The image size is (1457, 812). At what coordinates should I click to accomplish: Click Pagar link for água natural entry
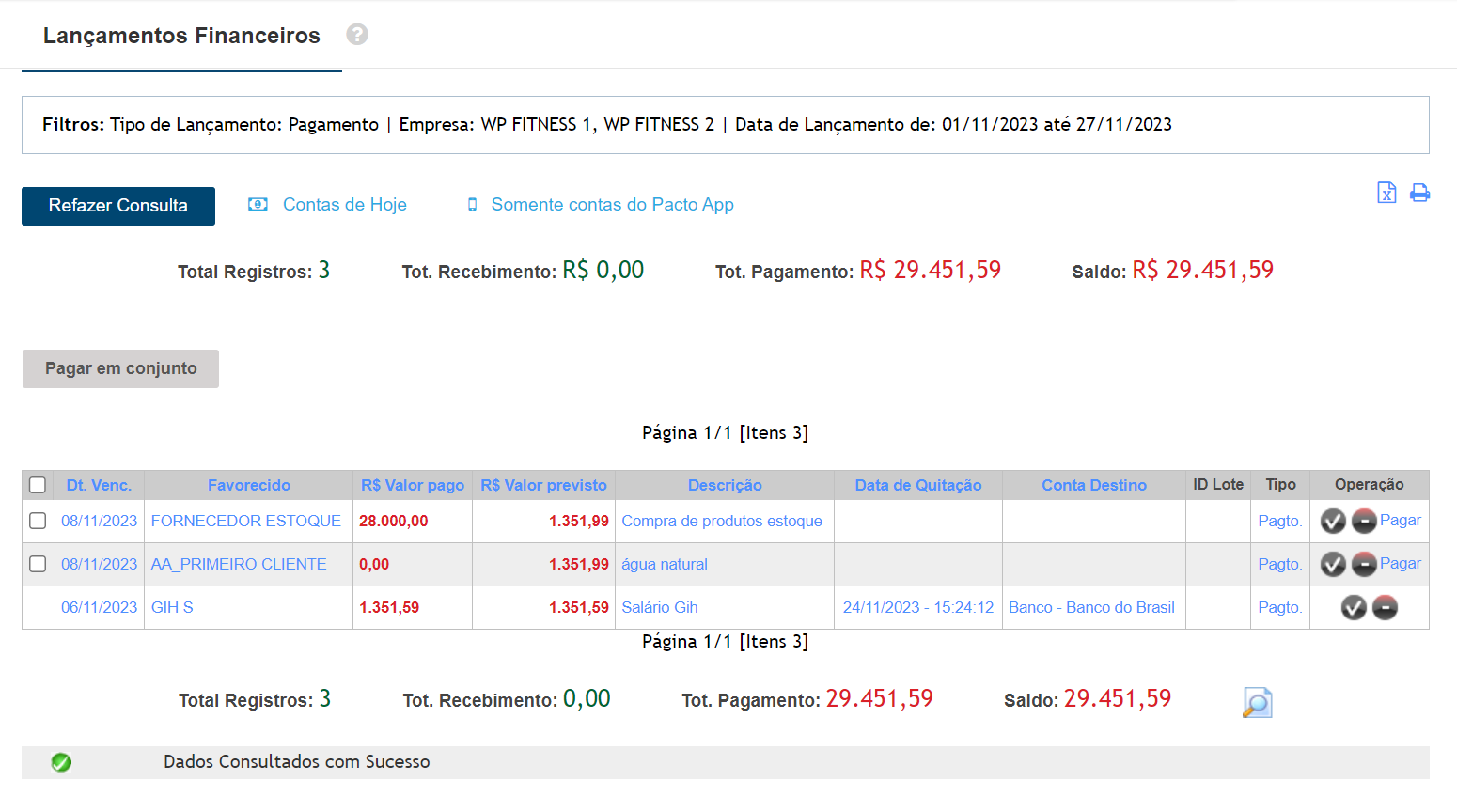pos(1400,564)
